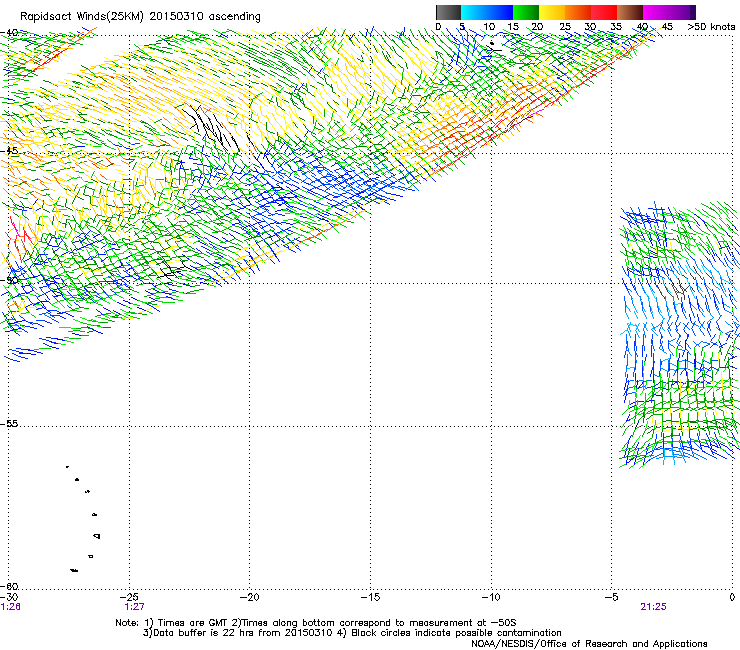The image size is (740, 650).
Task: Click the magenta 40-45 knots legend color
Action: coord(656,12)
